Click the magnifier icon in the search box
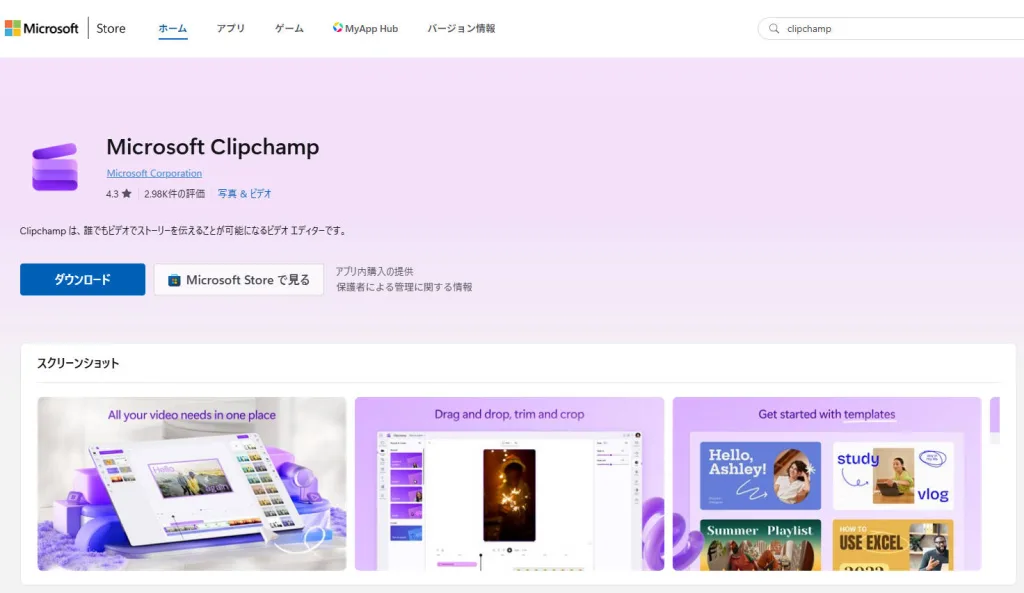 click(x=774, y=28)
